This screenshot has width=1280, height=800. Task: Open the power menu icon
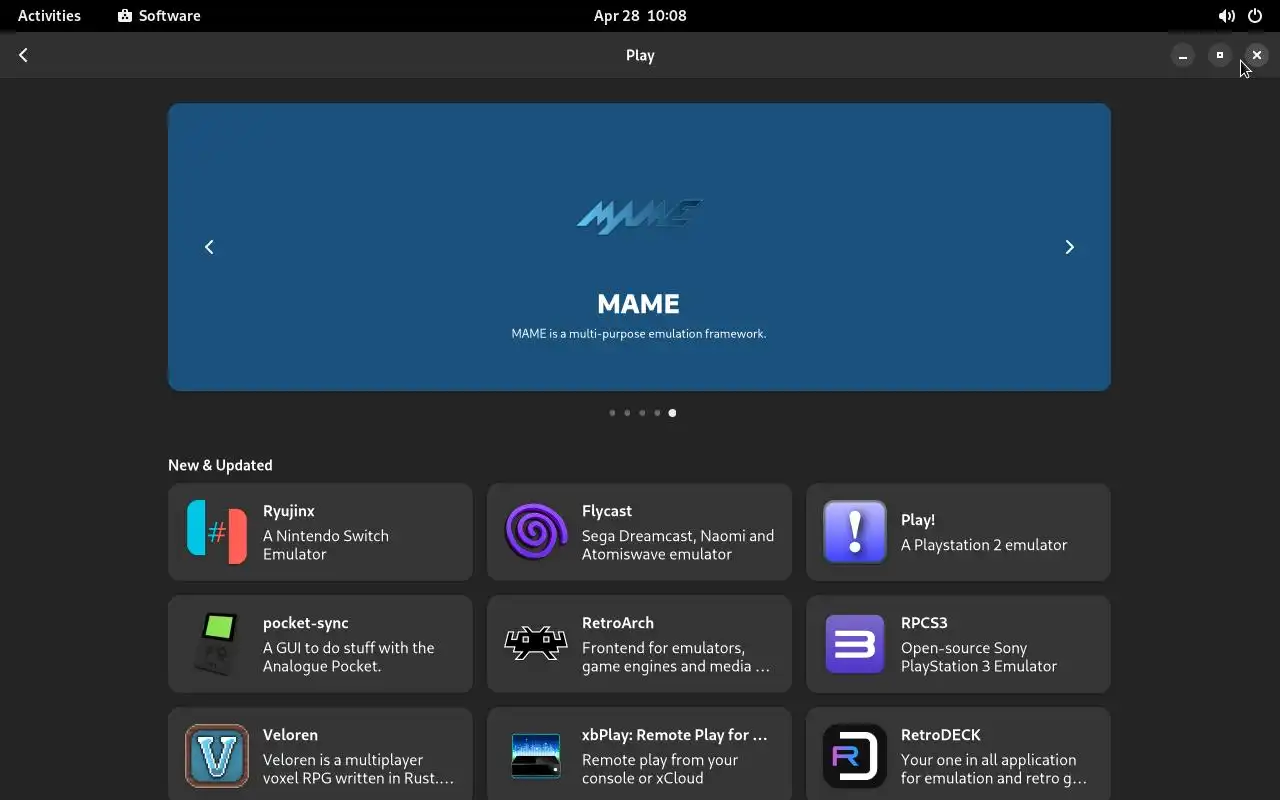pyautogui.click(x=1255, y=16)
